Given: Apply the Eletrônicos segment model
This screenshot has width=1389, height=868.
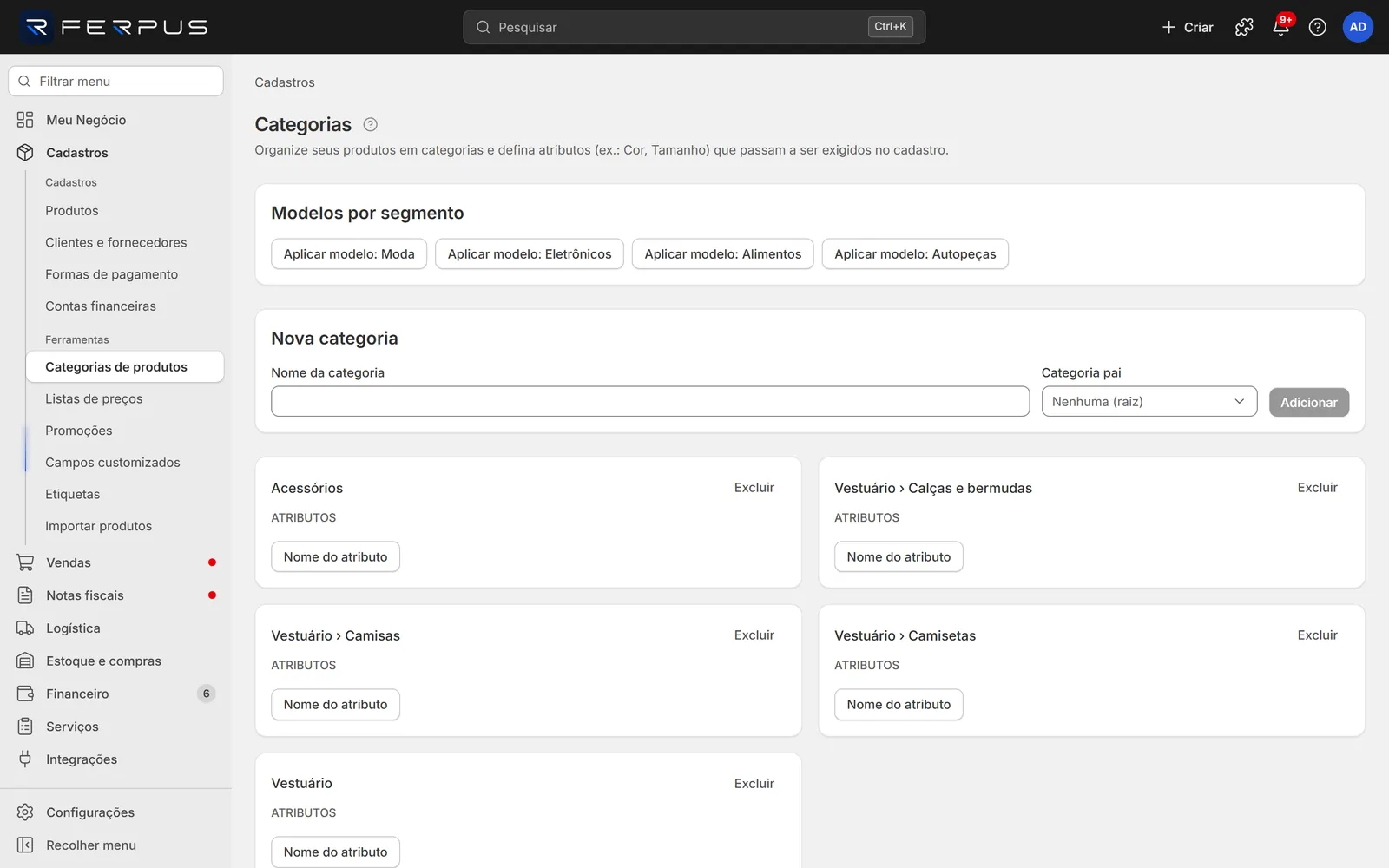Looking at the screenshot, I should pyautogui.click(x=530, y=254).
